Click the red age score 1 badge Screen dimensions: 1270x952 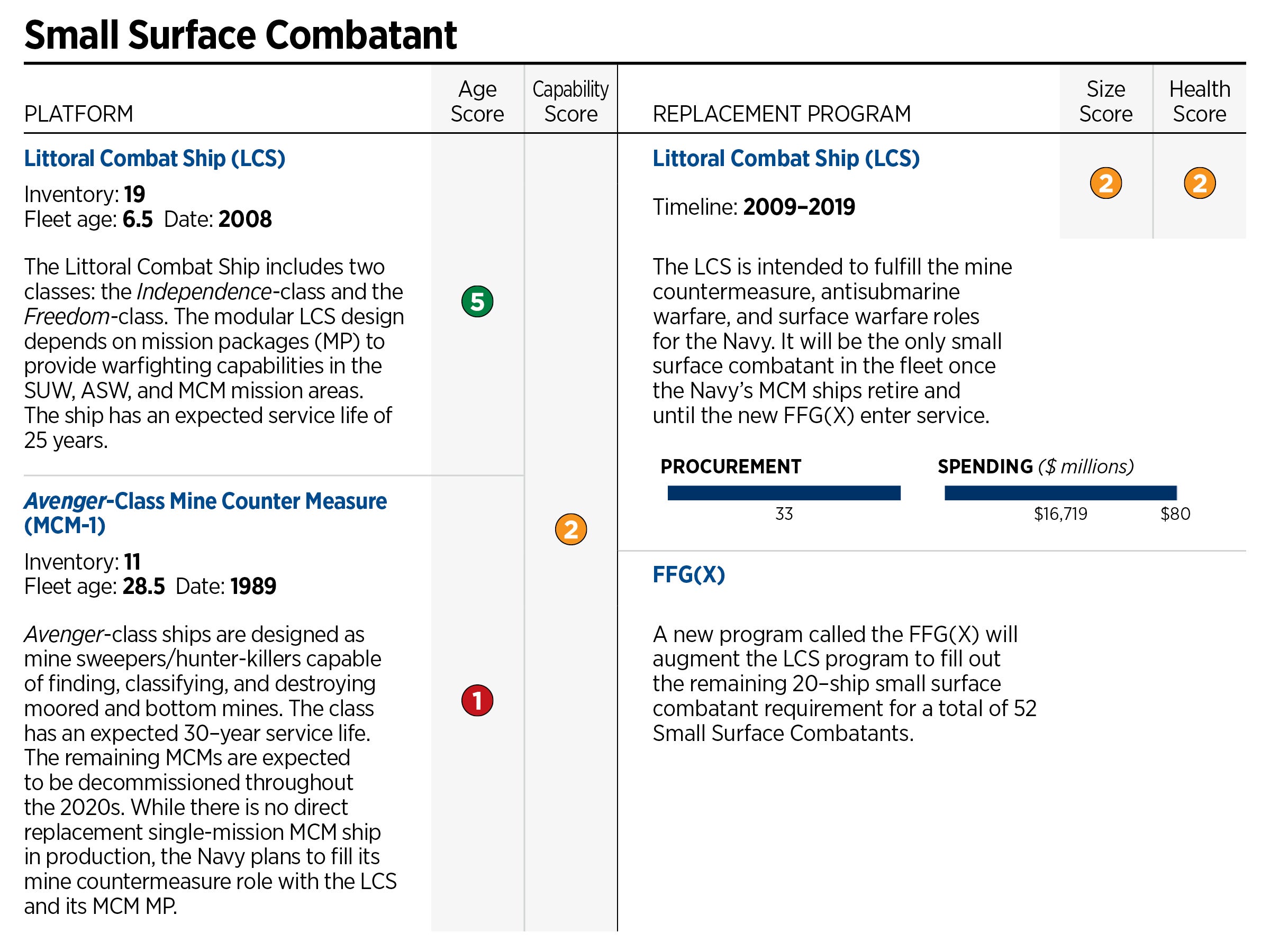(x=477, y=700)
